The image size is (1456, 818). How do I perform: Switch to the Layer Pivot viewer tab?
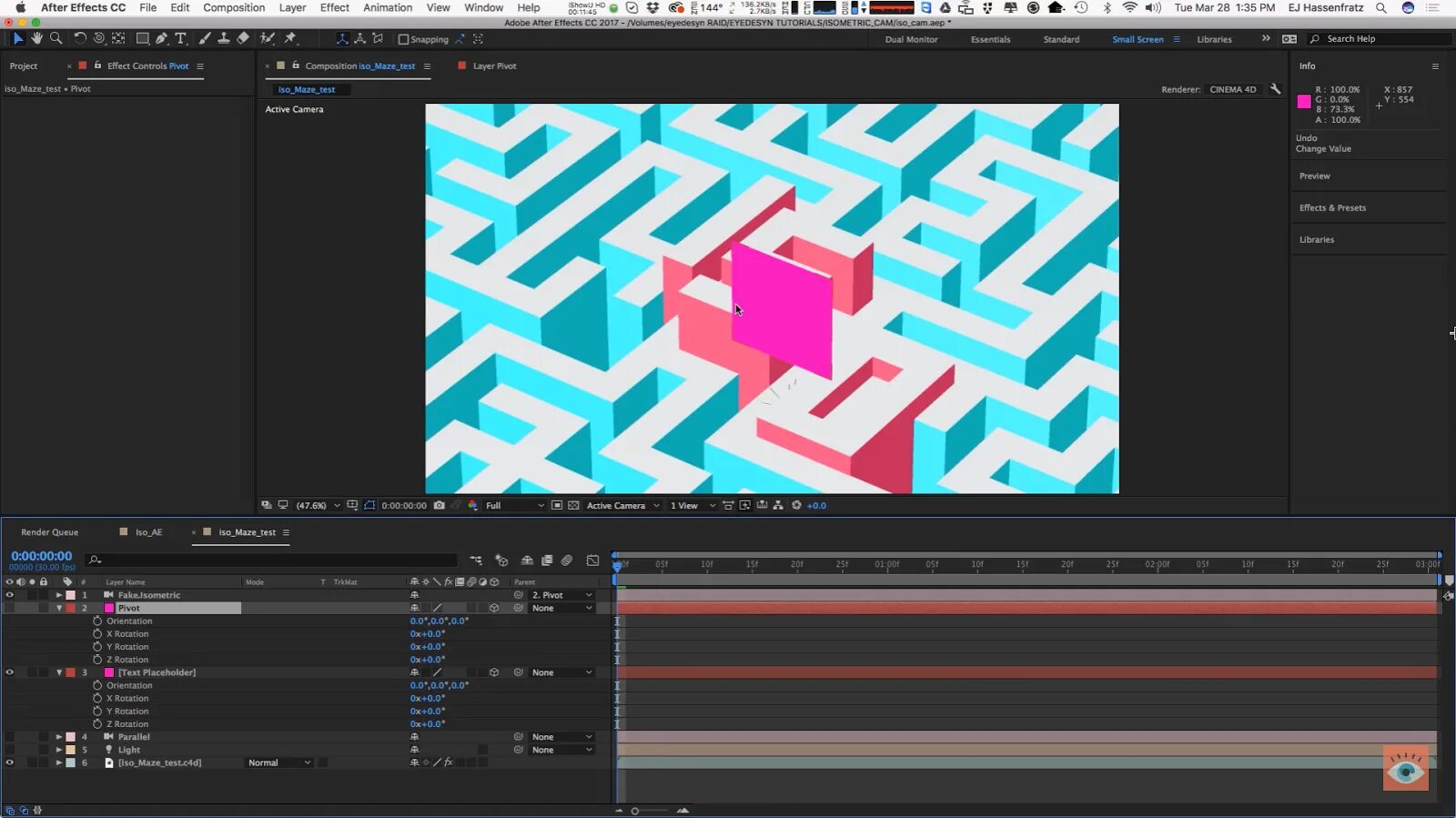pyautogui.click(x=494, y=66)
